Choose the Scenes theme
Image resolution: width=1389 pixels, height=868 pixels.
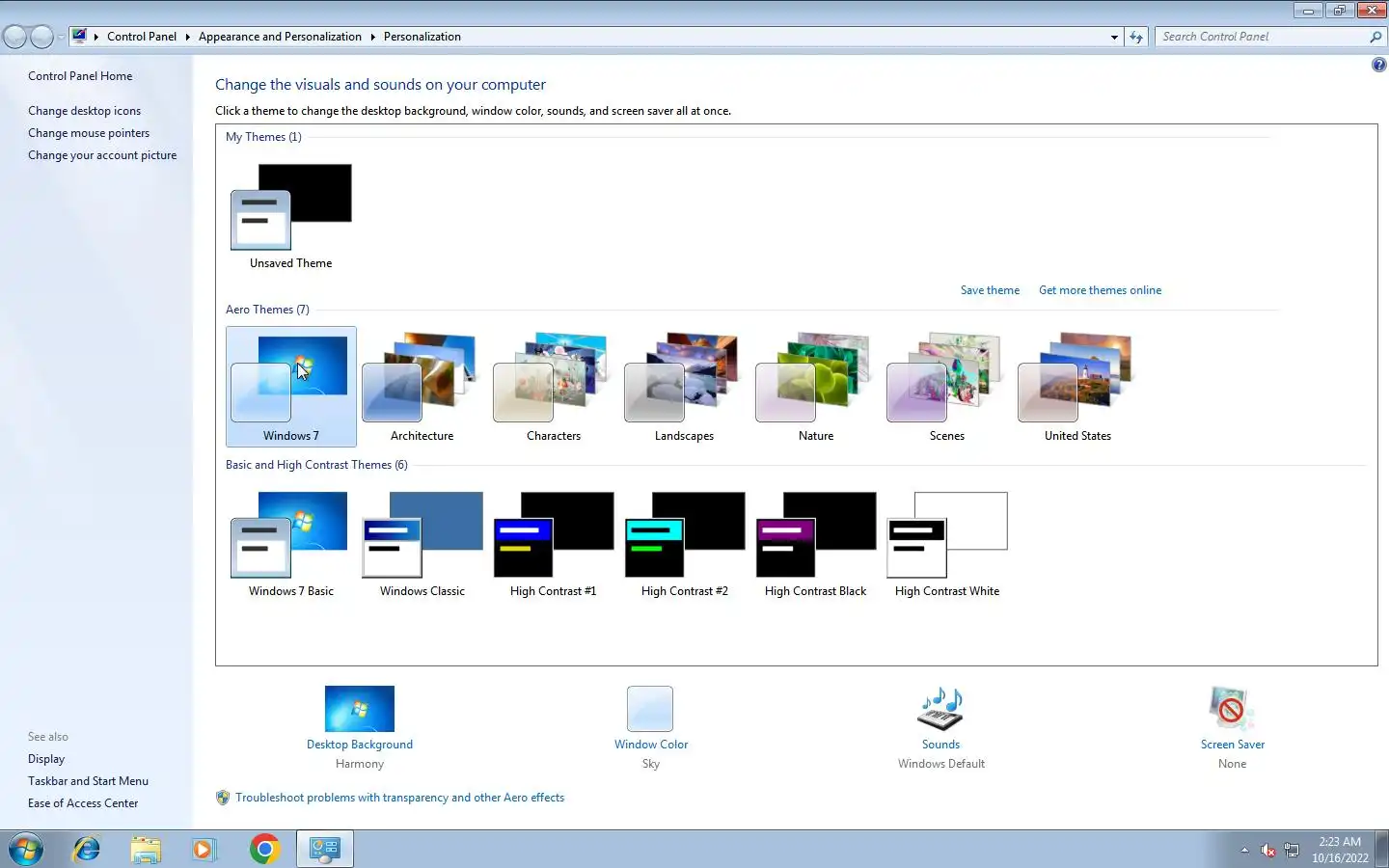(946, 386)
